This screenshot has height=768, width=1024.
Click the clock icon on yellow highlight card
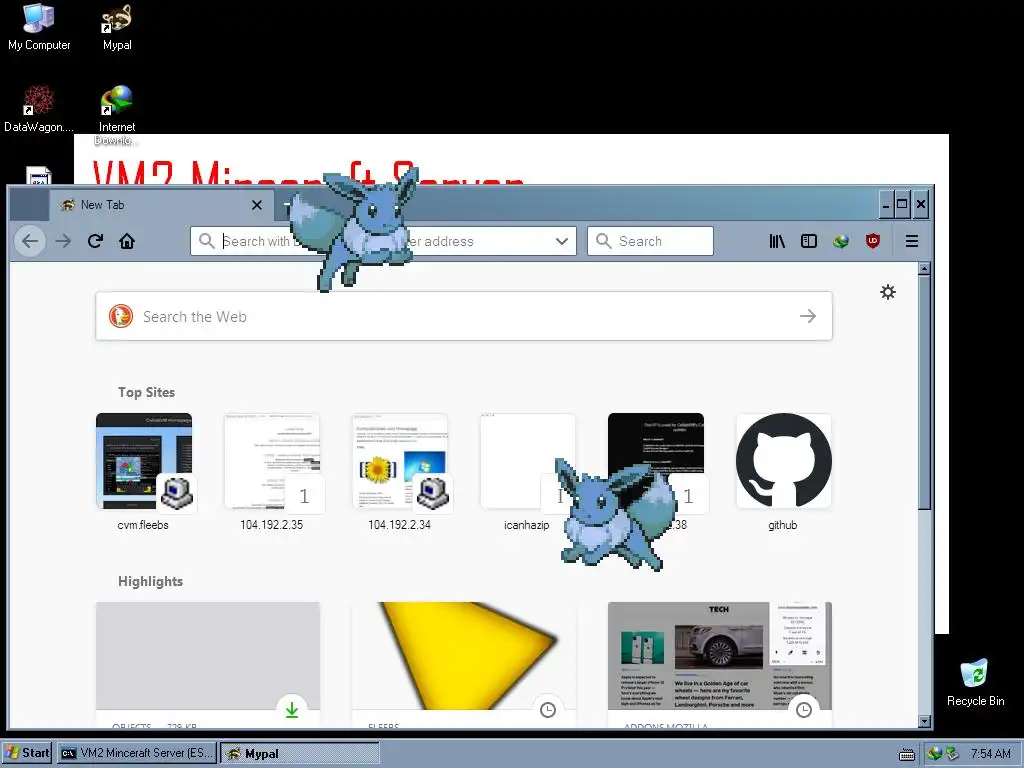coord(548,710)
